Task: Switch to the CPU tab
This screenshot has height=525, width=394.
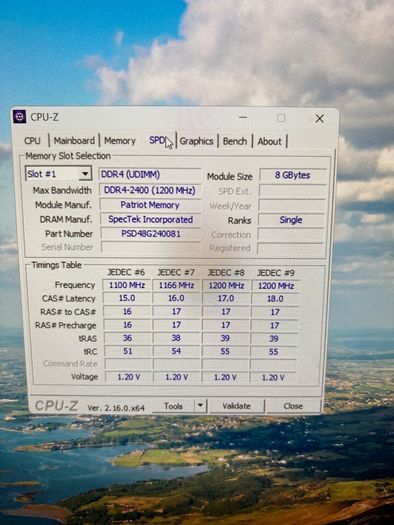Action: click(32, 141)
